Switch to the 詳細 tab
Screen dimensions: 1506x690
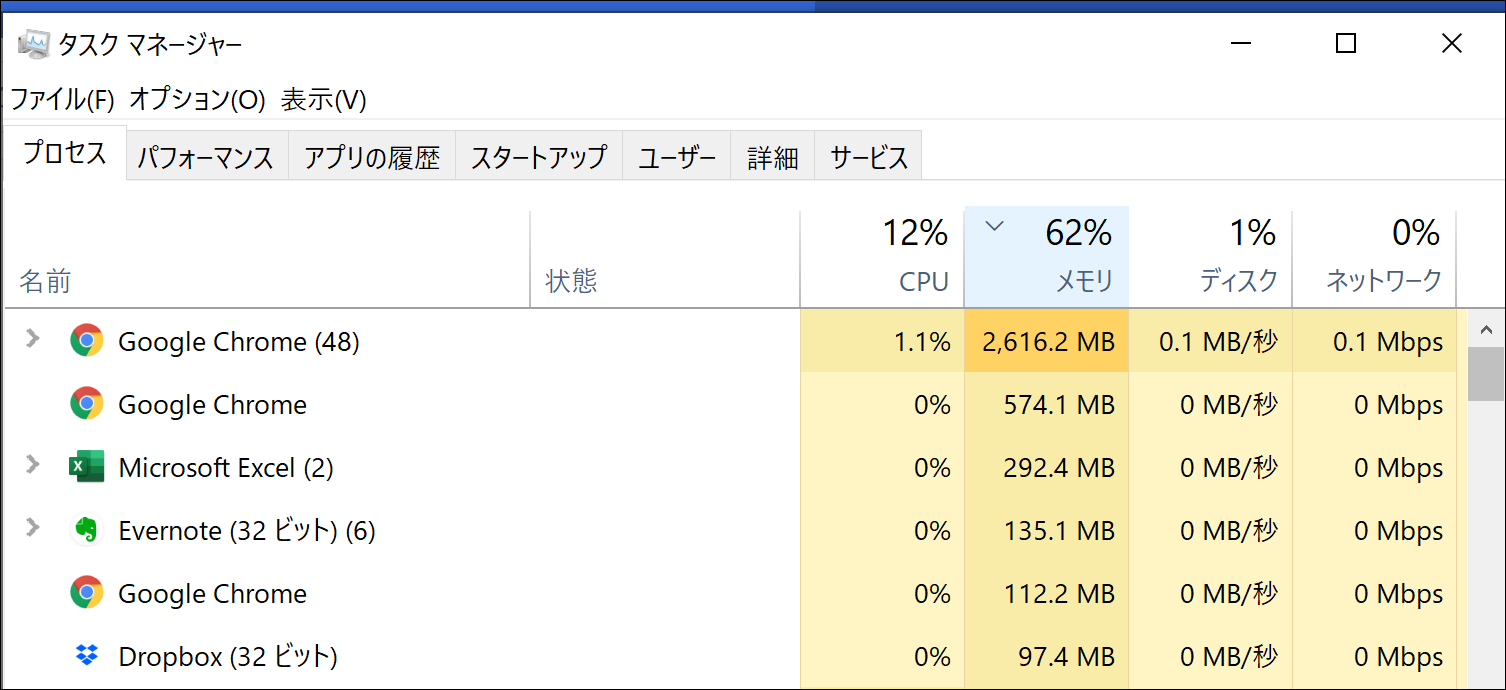coord(773,157)
